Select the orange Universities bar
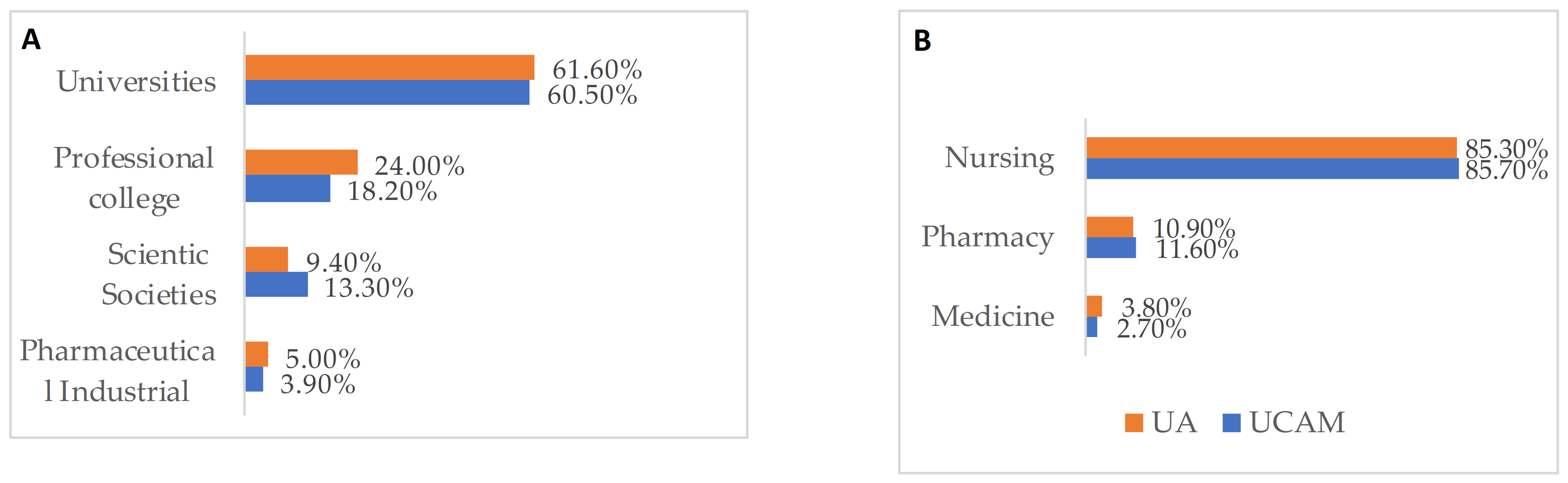The image size is (1568, 483). [x=390, y=68]
